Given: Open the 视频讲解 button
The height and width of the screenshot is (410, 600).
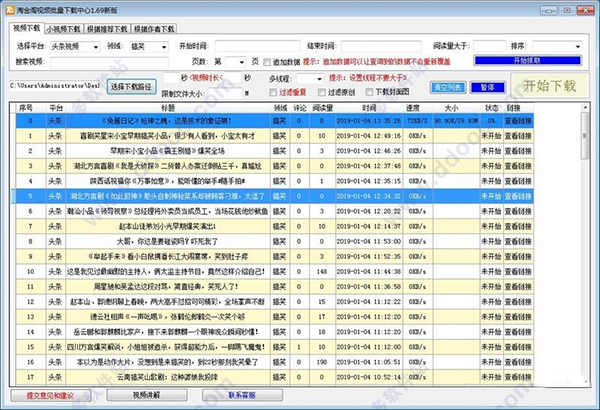Looking at the screenshot, I should tap(147, 395).
